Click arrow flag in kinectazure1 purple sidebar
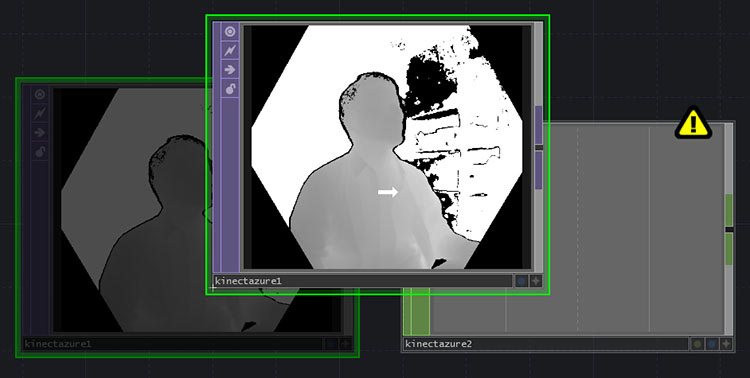Viewport: 750px width, 378px height. [x=230, y=69]
